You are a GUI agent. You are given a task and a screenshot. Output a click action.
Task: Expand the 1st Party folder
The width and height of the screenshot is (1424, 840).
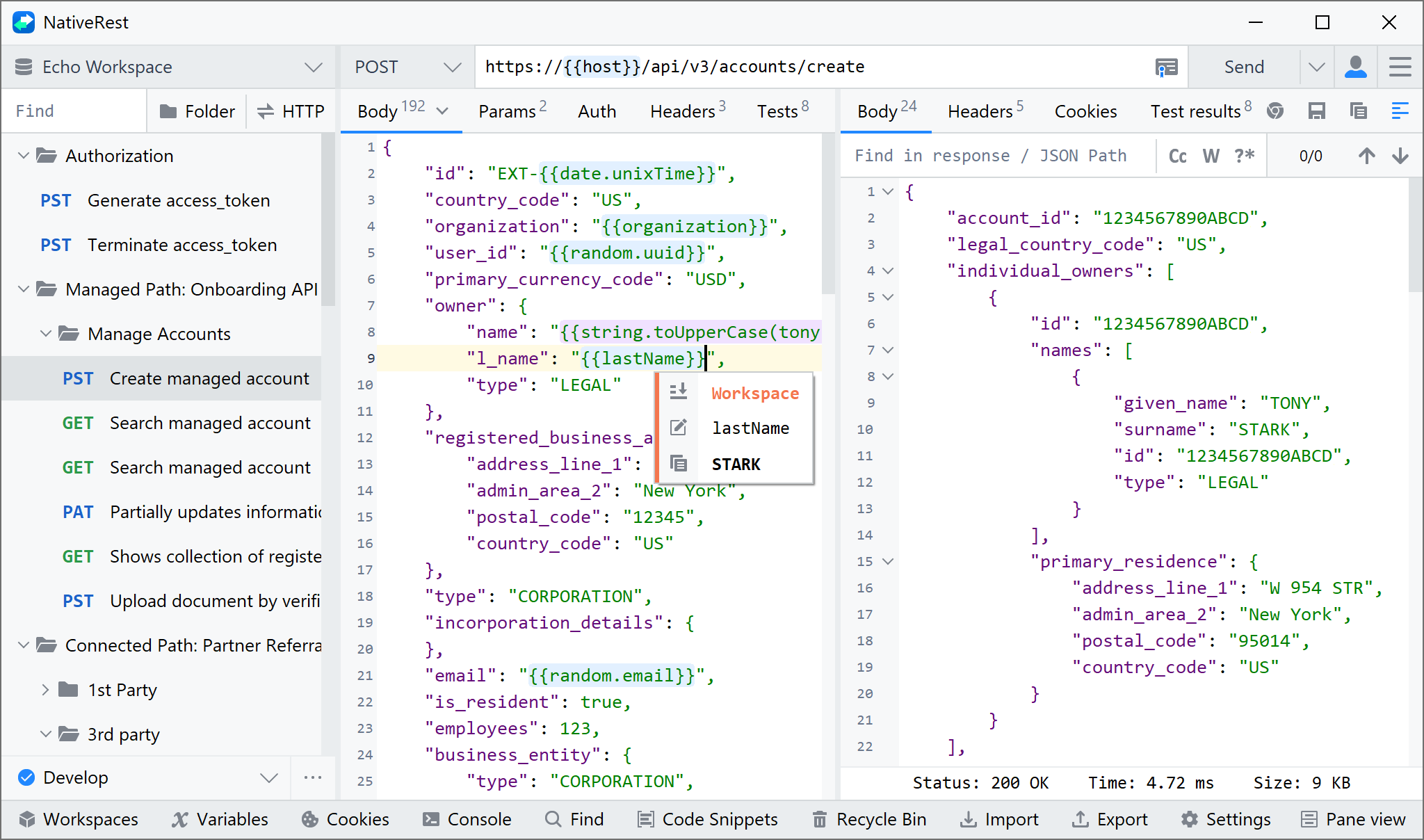click(45, 690)
